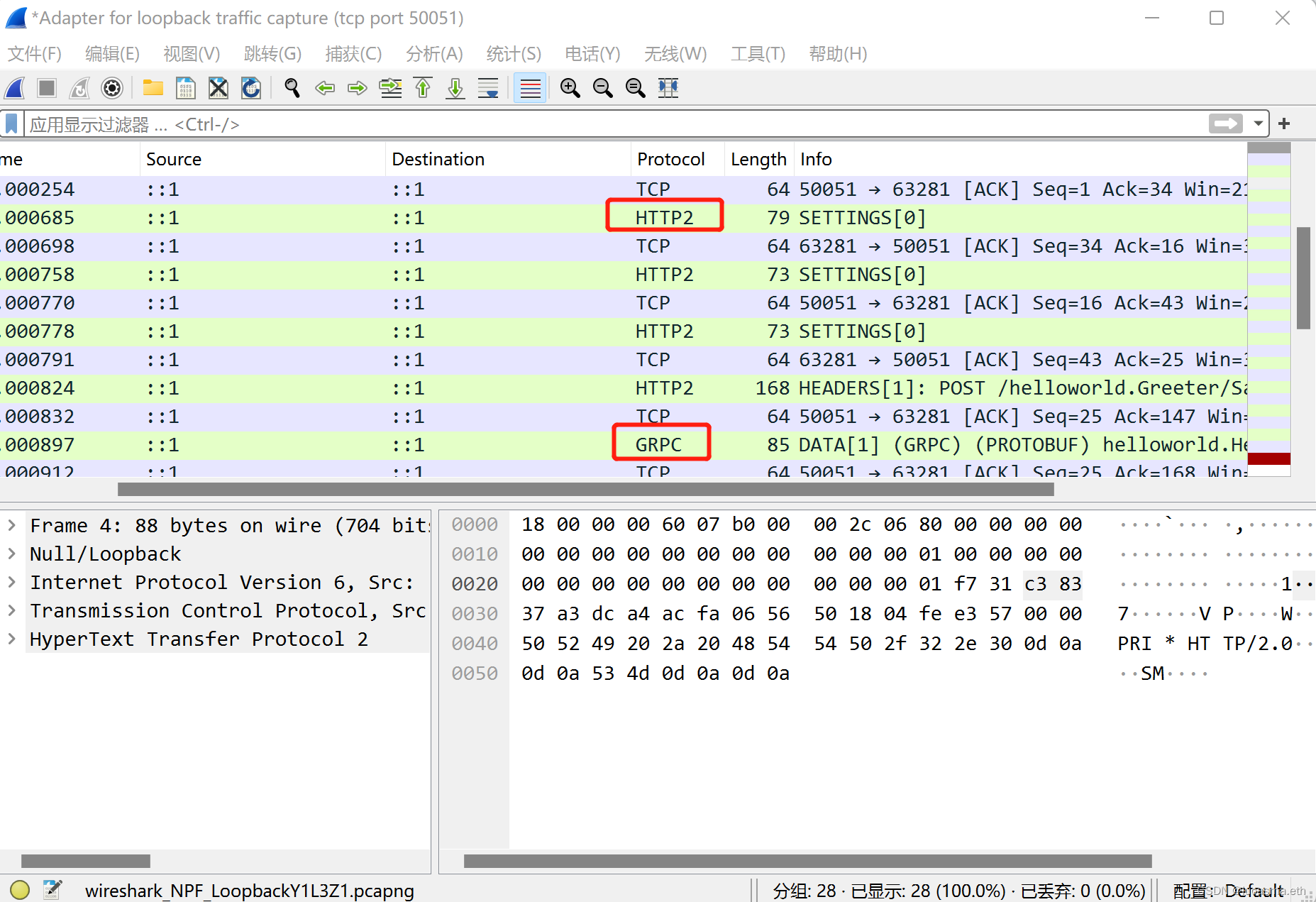Open the 捕获(C) menu
Image resolution: width=1316 pixels, height=902 pixels.
(353, 54)
